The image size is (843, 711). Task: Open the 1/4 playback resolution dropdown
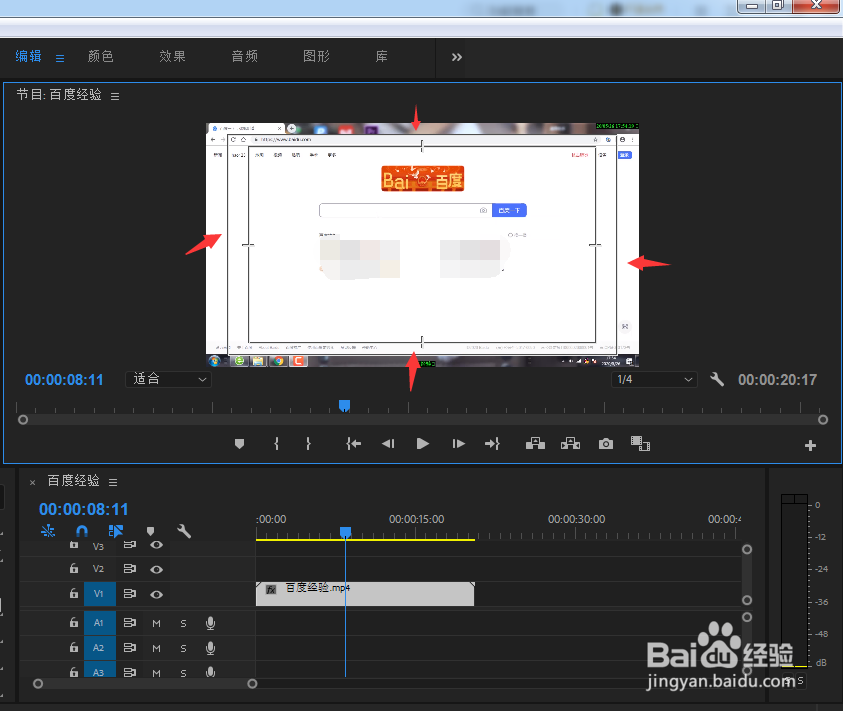coord(654,379)
